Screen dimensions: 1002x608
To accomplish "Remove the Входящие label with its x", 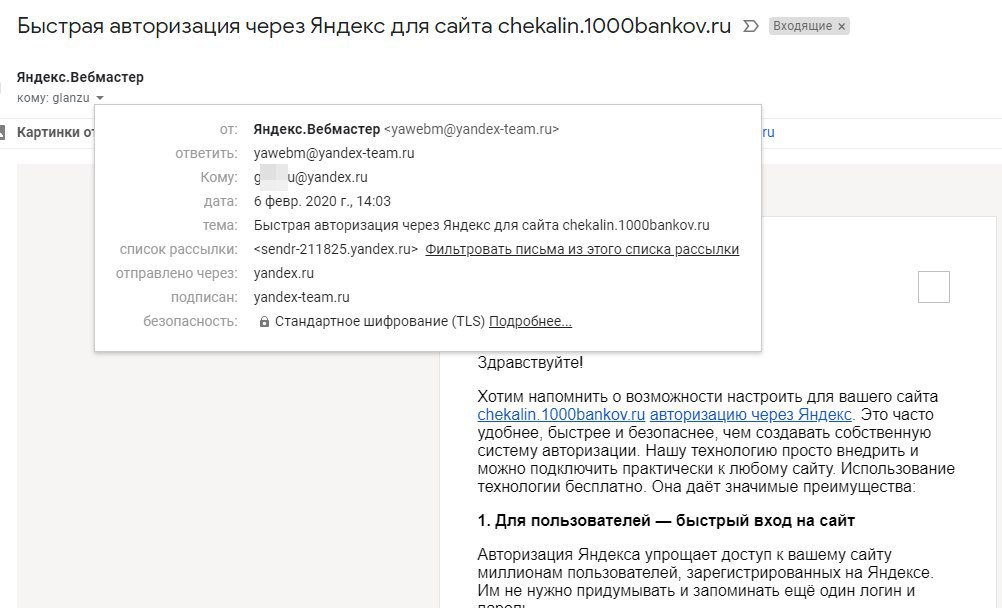I will click(x=842, y=26).
